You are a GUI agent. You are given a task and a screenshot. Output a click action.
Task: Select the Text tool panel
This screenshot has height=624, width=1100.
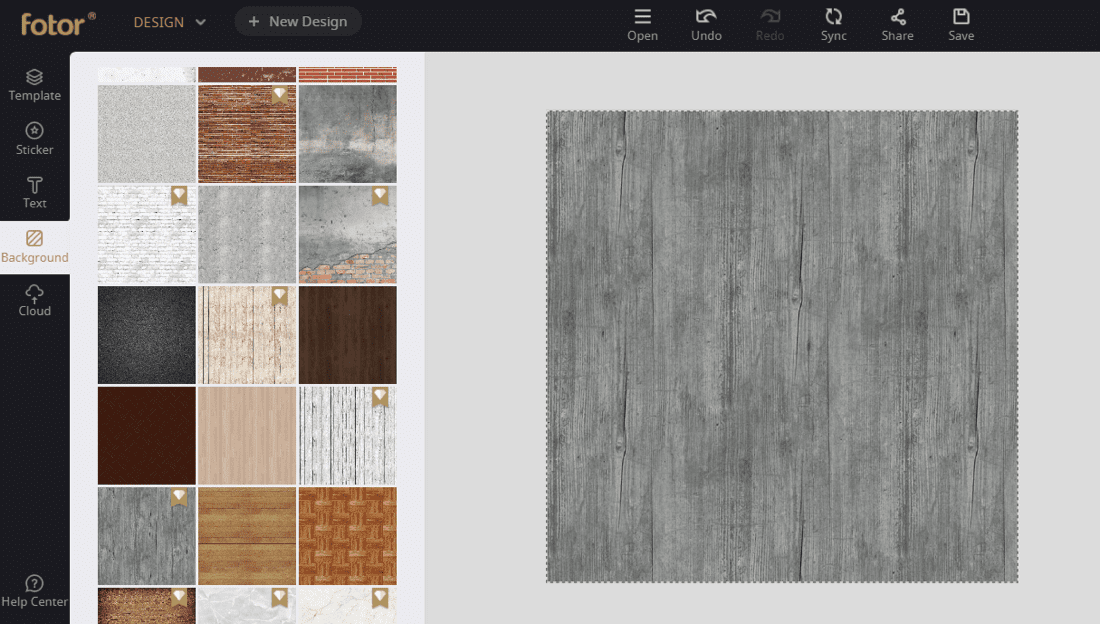[34, 193]
